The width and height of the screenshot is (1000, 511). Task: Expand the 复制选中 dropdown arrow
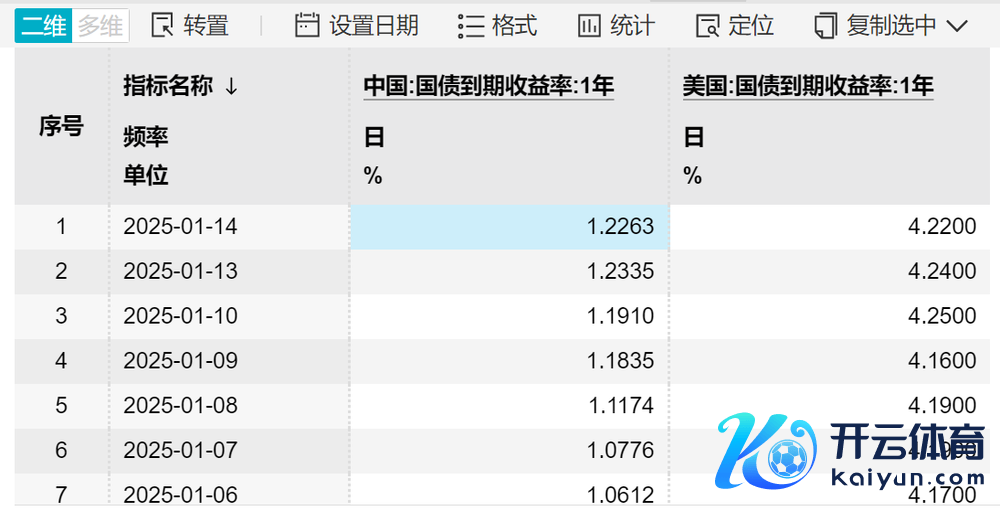click(x=956, y=25)
